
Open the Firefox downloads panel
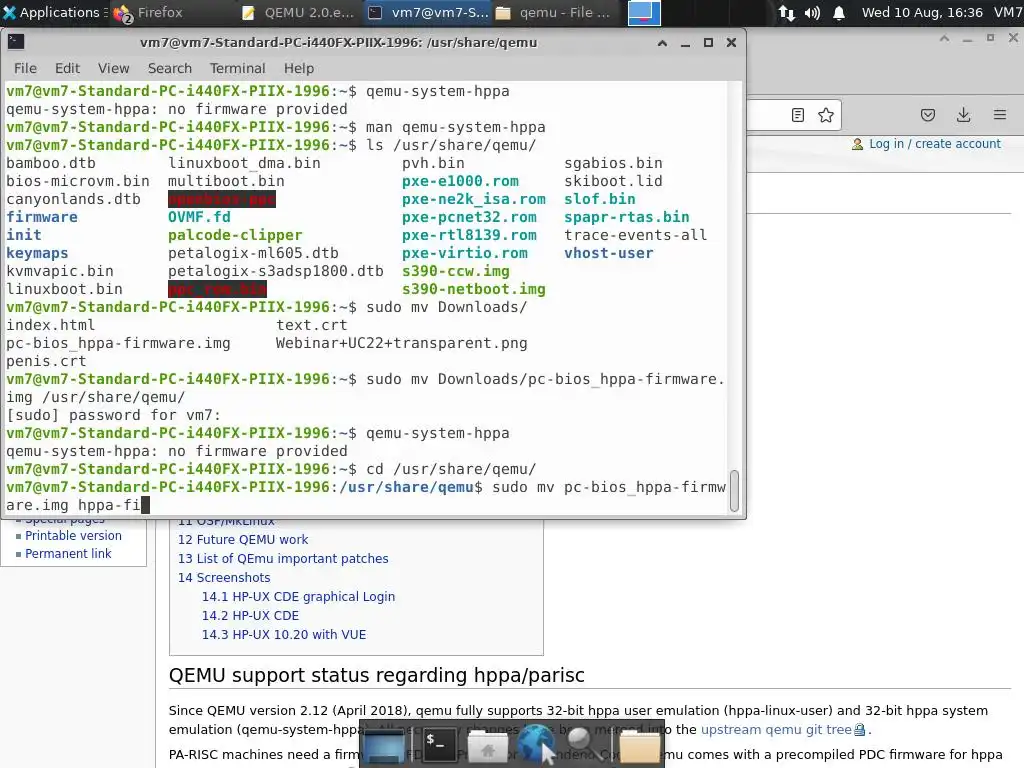click(963, 116)
